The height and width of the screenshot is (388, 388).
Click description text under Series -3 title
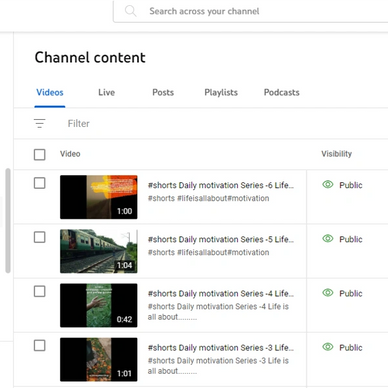pos(218,366)
